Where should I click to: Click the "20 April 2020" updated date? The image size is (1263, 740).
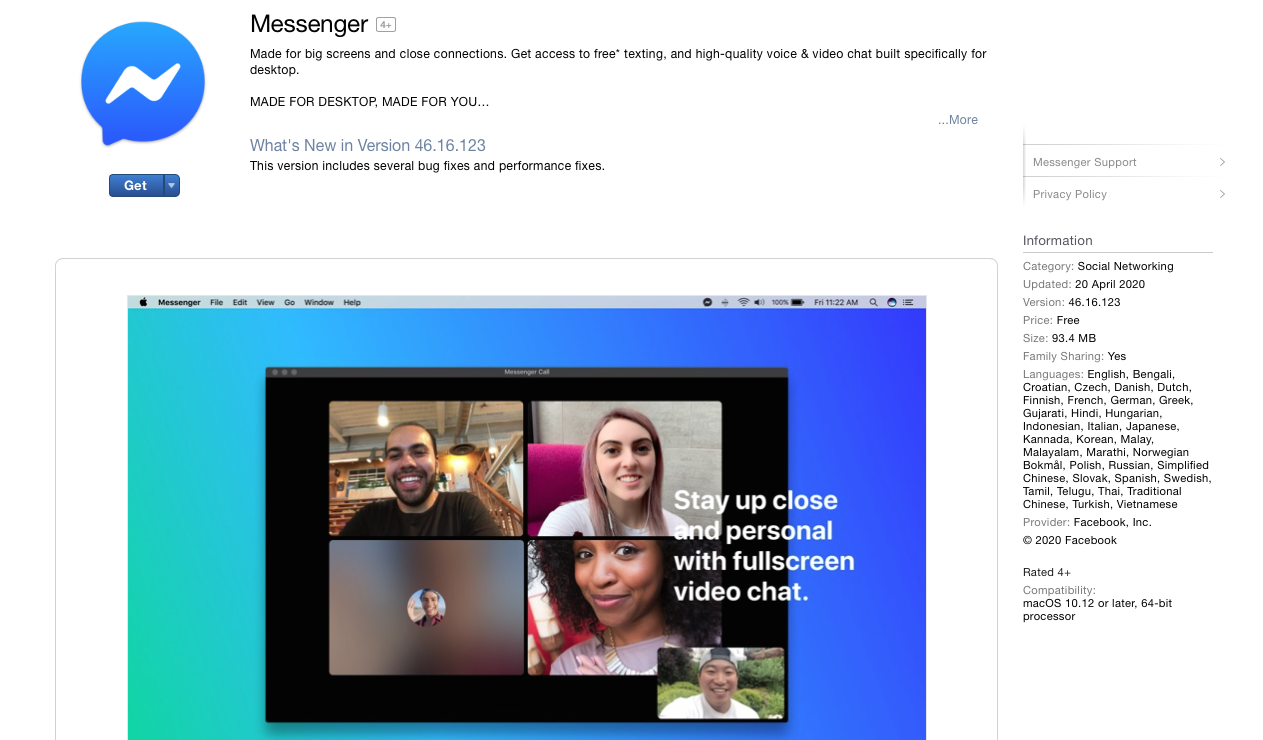(1110, 285)
